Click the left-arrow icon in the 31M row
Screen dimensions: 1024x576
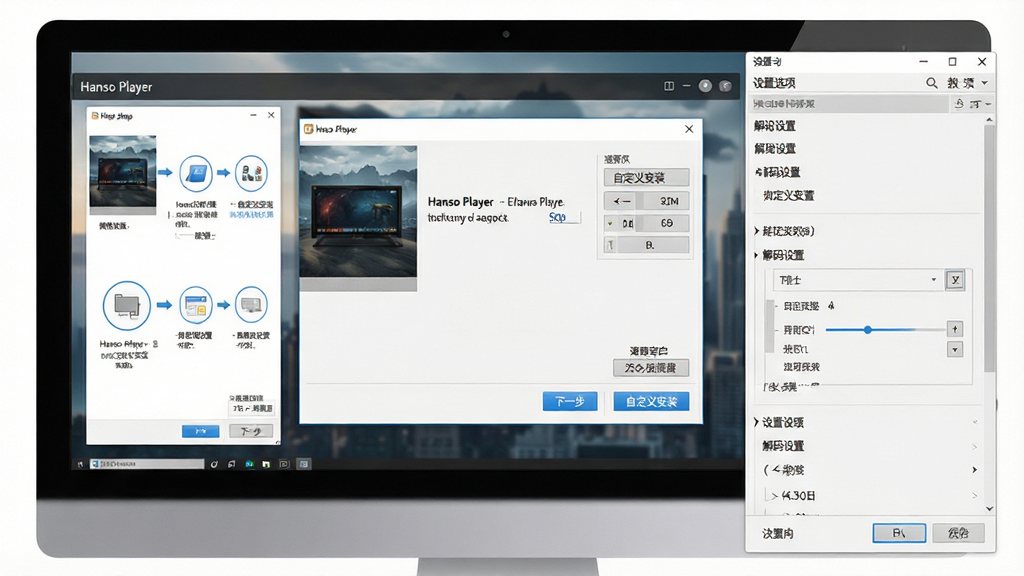622,201
